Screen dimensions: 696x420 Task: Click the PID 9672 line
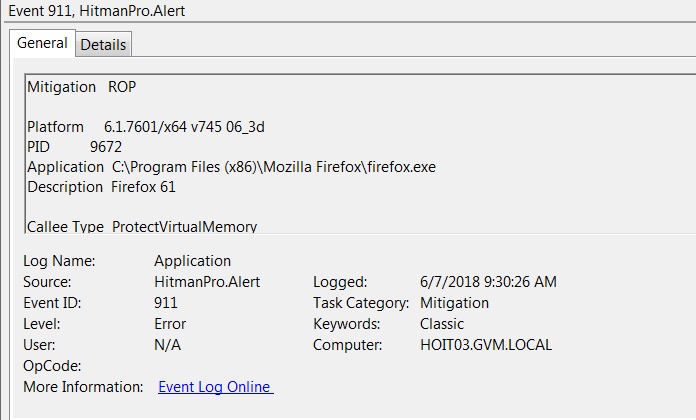75,147
